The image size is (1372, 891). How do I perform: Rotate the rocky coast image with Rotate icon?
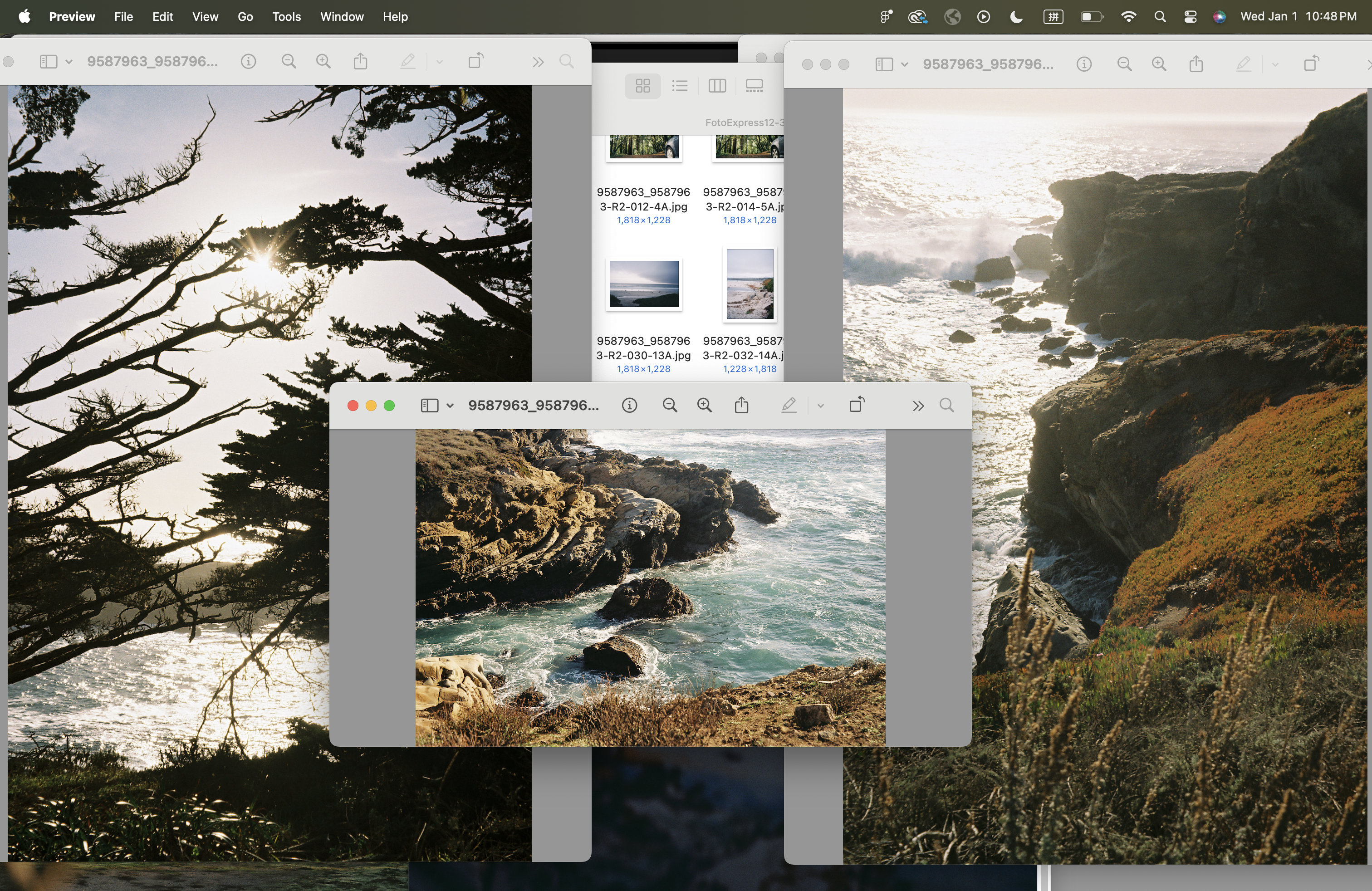click(857, 405)
